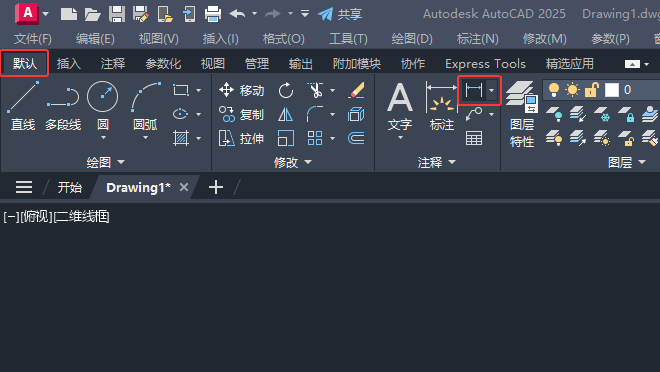Switch to the 插入 ribbon tab
The image size is (660, 372).
tap(69, 64)
